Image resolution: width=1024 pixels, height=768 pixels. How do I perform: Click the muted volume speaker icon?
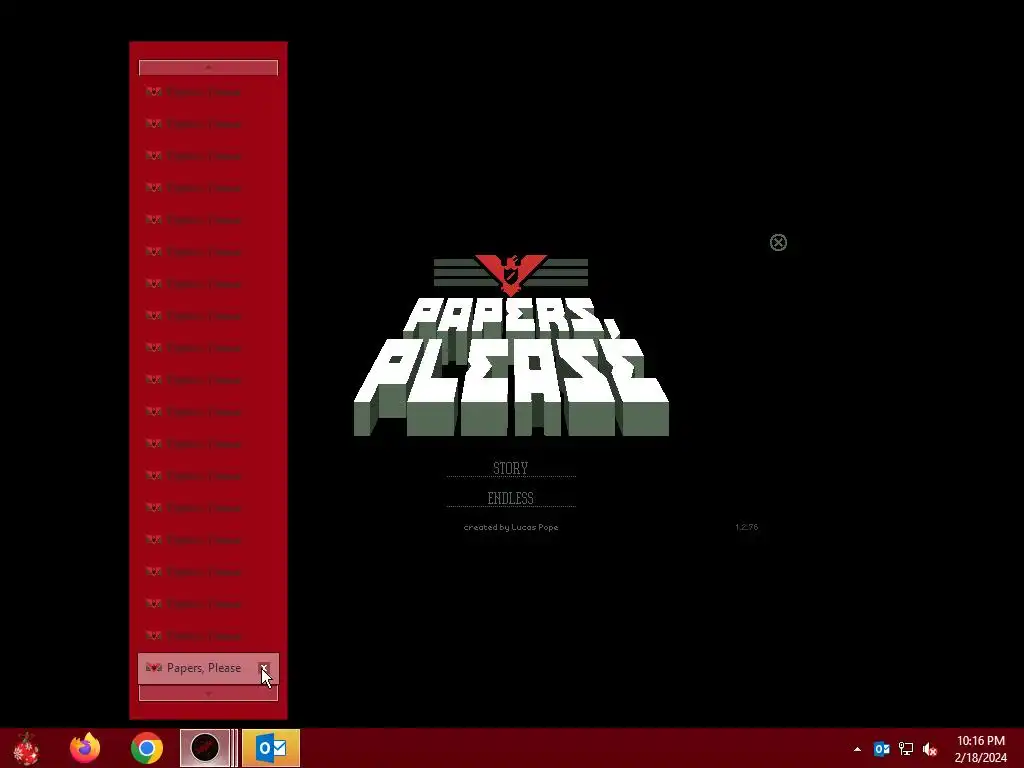coord(930,749)
